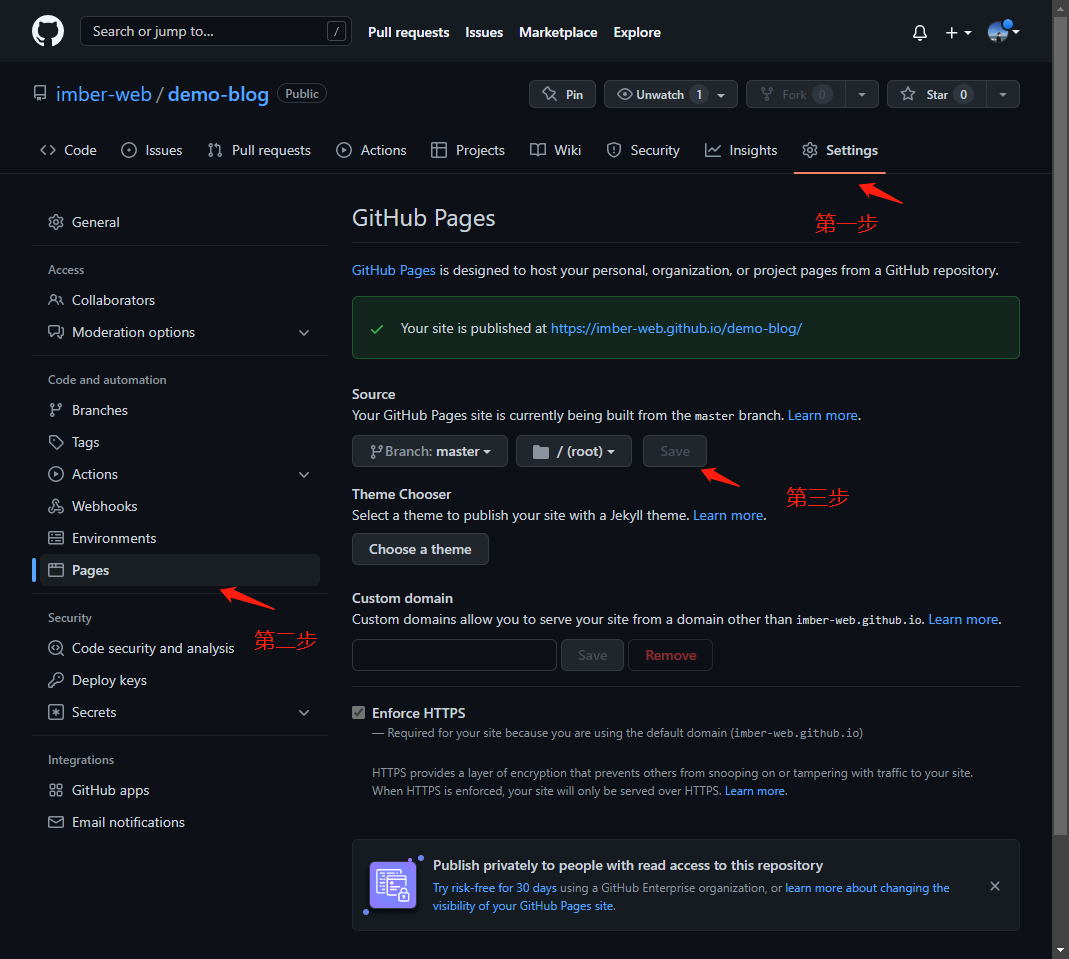Screen dimensions: 1069x959
Task: Click the Wiki book icon
Action: (538, 150)
